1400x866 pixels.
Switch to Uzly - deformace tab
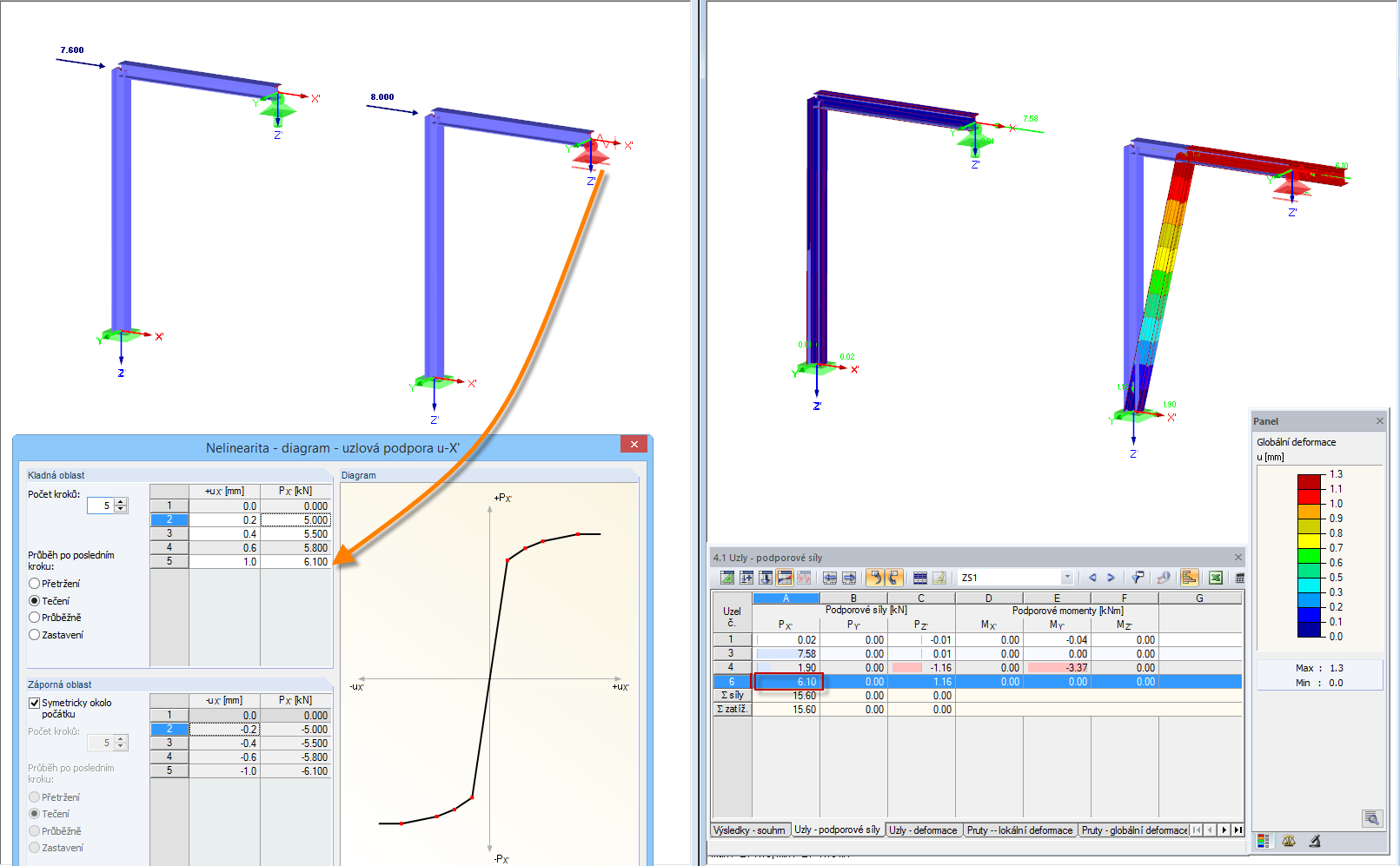click(923, 830)
